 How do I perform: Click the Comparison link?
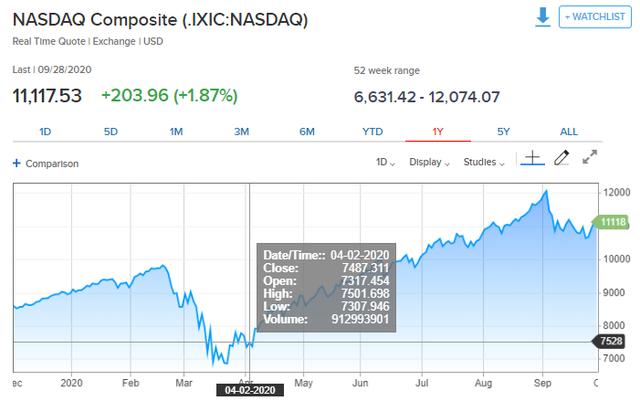point(52,163)
